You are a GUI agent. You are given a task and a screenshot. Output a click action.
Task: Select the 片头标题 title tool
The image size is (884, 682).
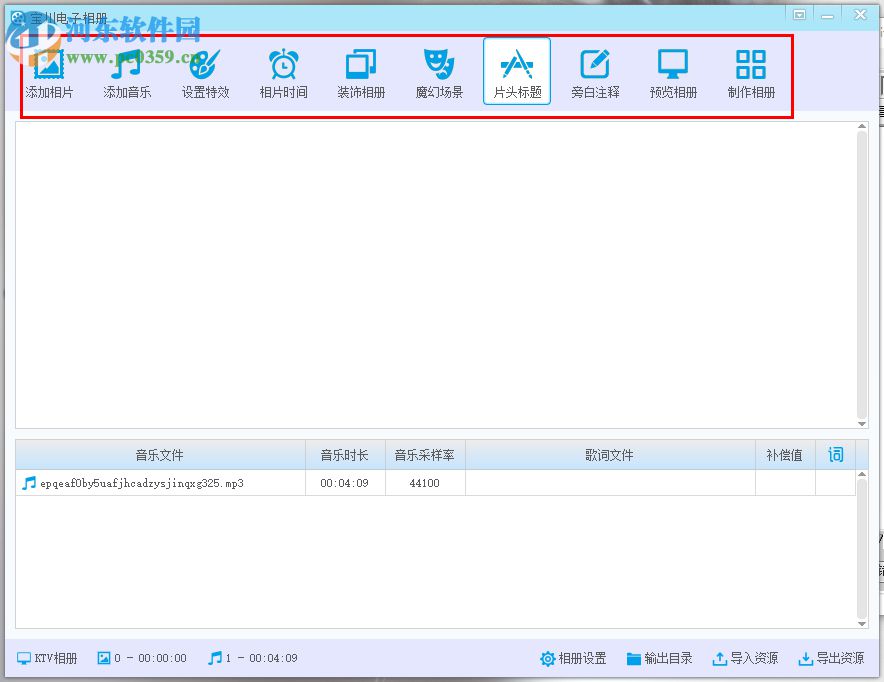517,71
